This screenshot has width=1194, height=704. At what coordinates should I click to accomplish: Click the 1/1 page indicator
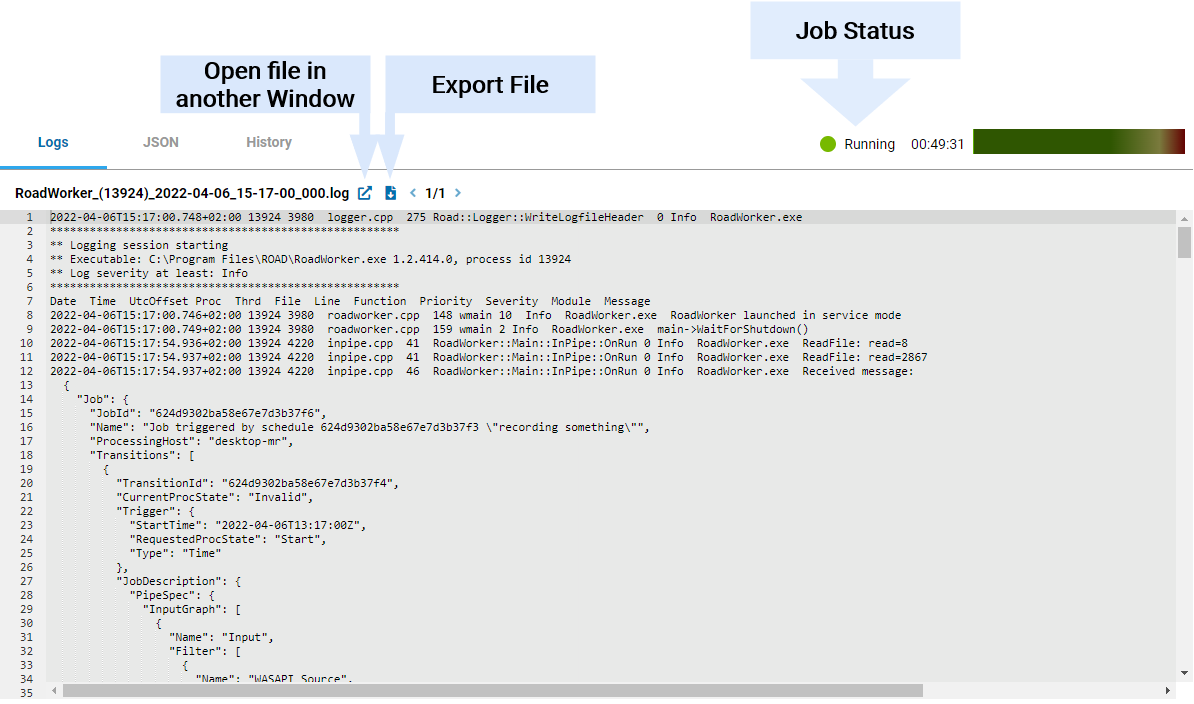(435, 193)
